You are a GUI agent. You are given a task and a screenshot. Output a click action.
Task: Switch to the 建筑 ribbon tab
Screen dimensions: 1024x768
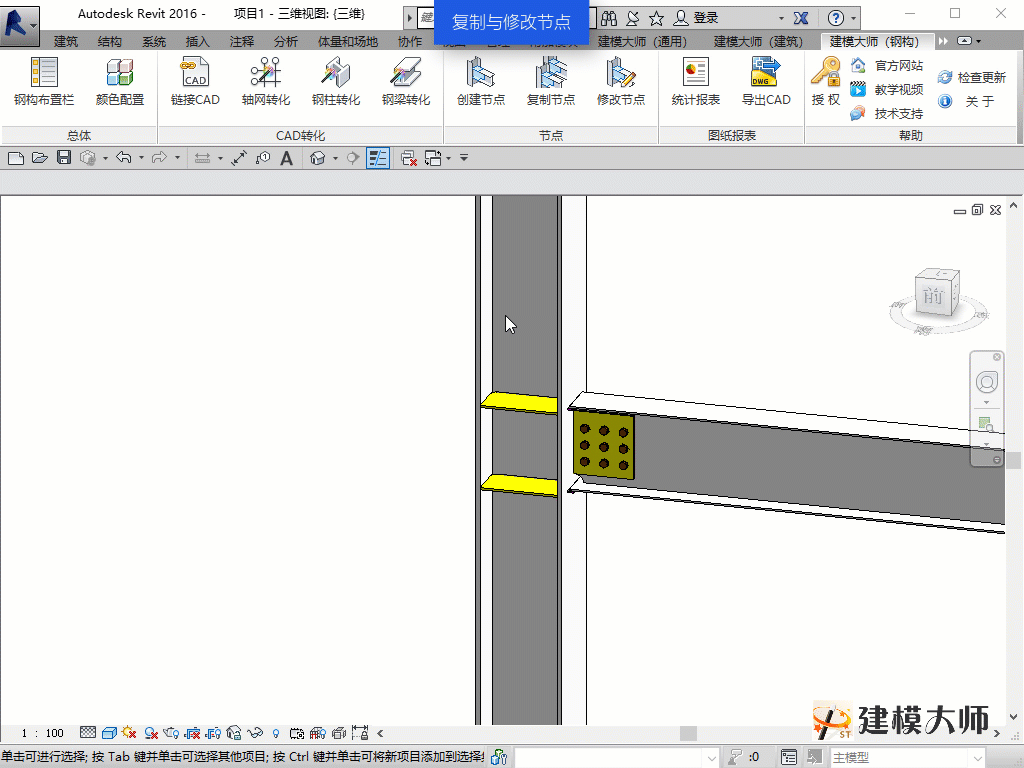(65, 41)
